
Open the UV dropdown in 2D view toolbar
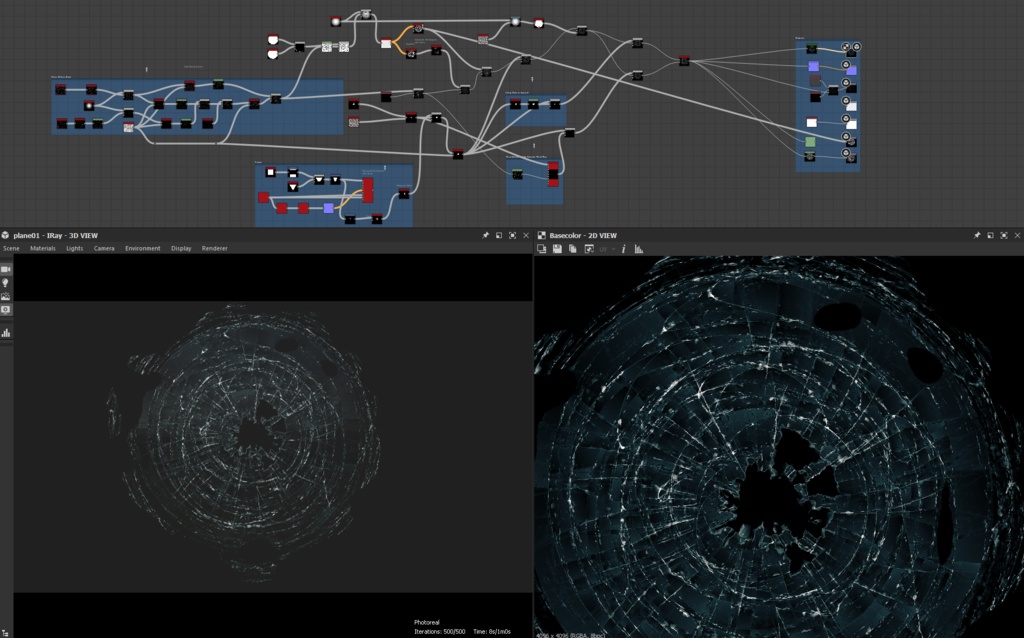click(607, 249)
